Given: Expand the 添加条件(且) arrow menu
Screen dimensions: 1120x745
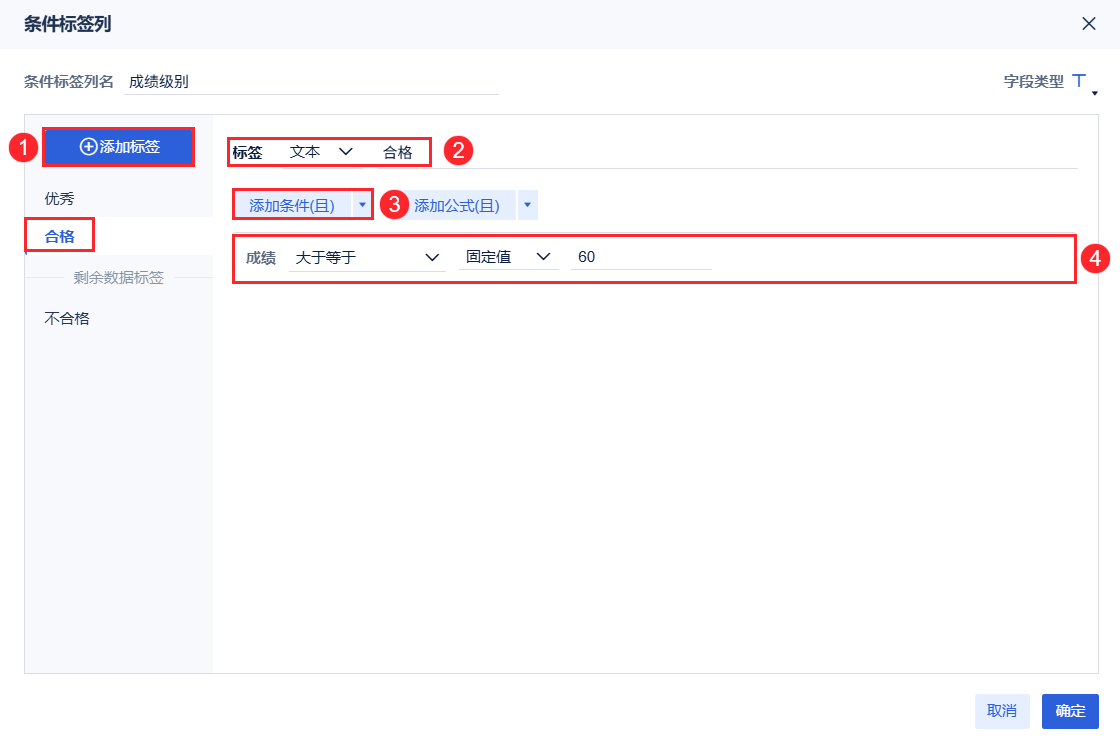Looking at the screenshot, I should tap(362, 206).
